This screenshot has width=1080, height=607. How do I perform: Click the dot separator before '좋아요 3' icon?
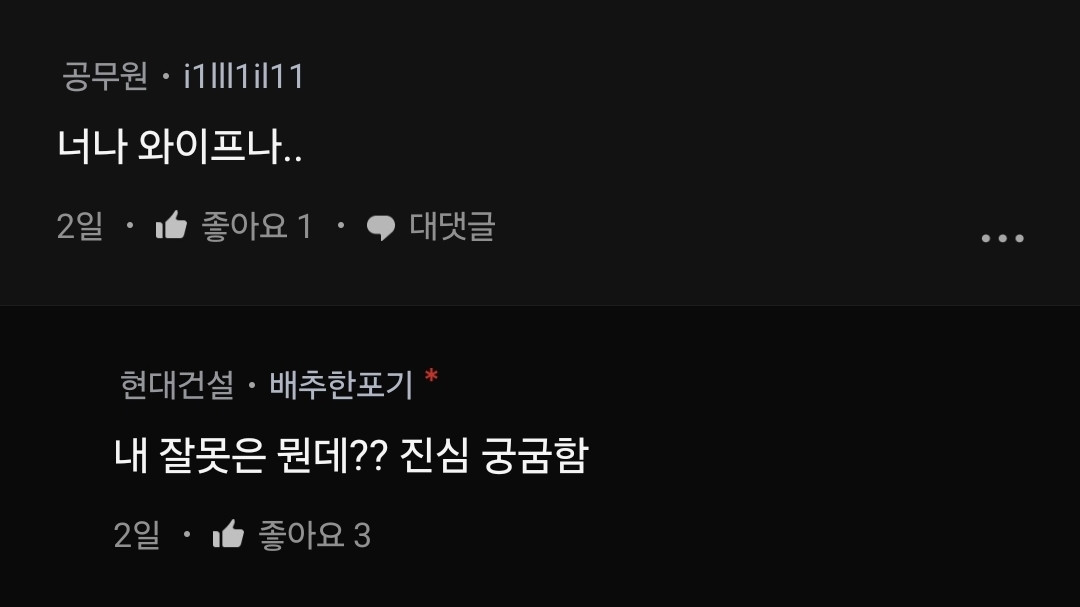(x=187, y=533)
